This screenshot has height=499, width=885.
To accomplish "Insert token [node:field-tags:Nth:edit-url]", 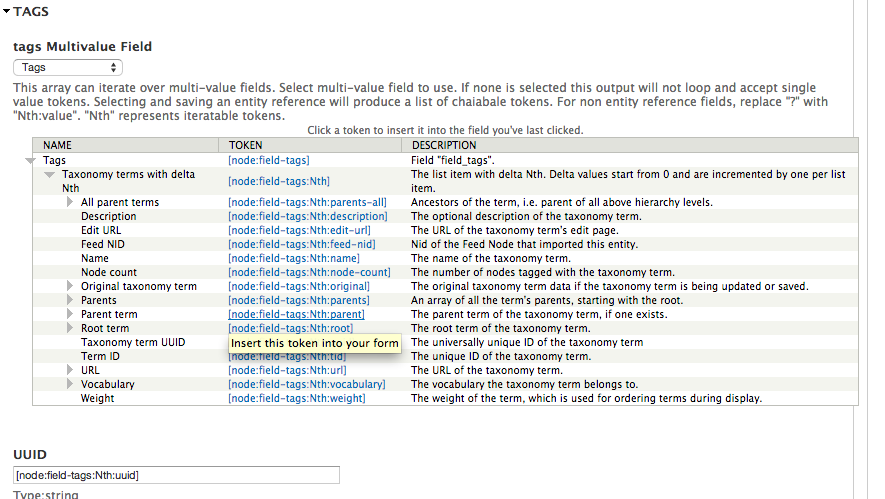I will pos(299,230).
